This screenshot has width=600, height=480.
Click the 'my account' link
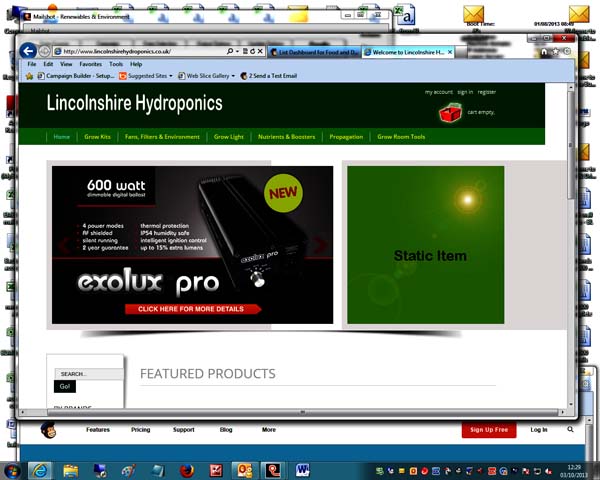point(439,92)
